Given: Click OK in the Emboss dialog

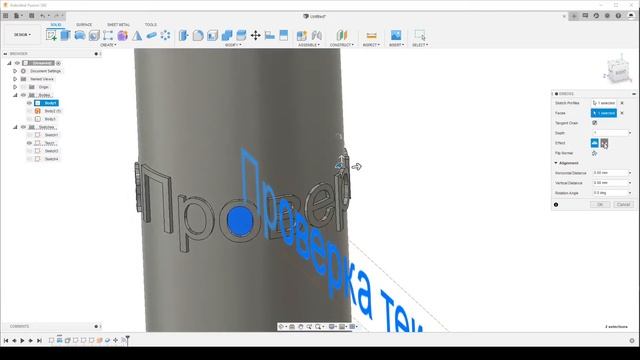Looking at the screenshot, I should (x=600, y=204).
